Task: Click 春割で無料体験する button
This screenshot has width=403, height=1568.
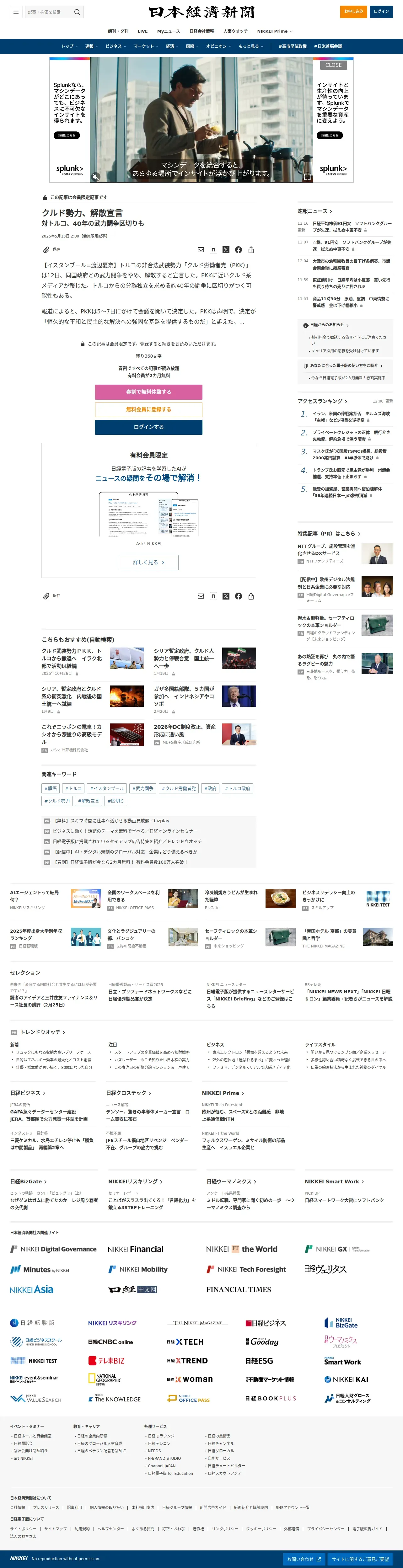Action: [x=148, y=392]
